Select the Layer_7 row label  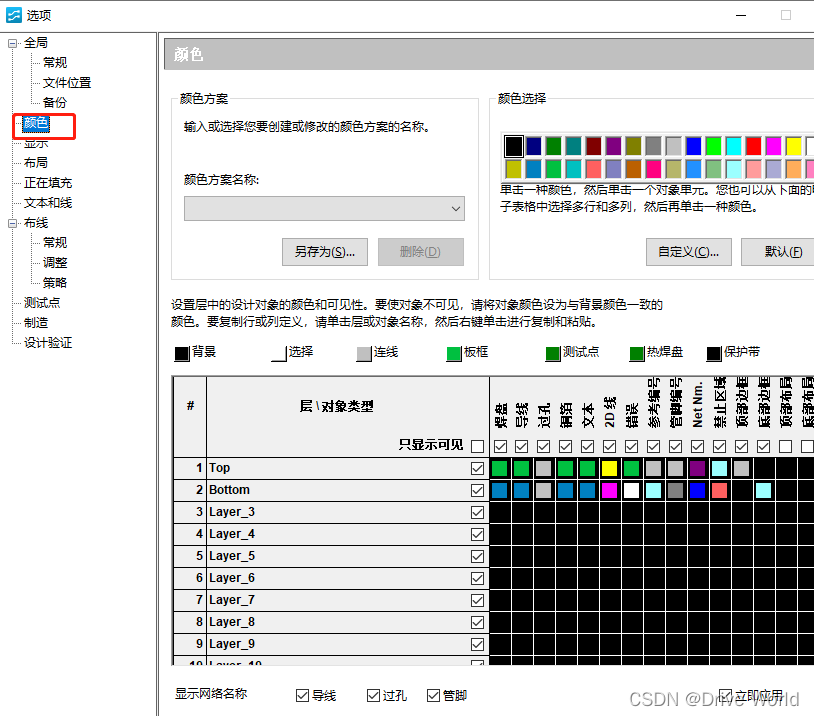[x=232, y=600]
